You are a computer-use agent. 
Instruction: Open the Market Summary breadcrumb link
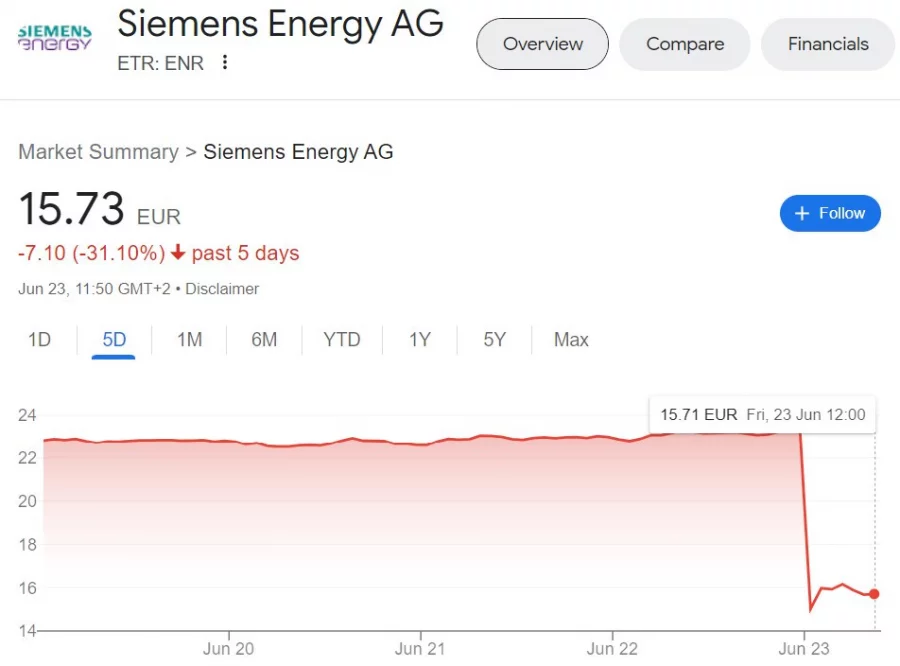[99, 152]
